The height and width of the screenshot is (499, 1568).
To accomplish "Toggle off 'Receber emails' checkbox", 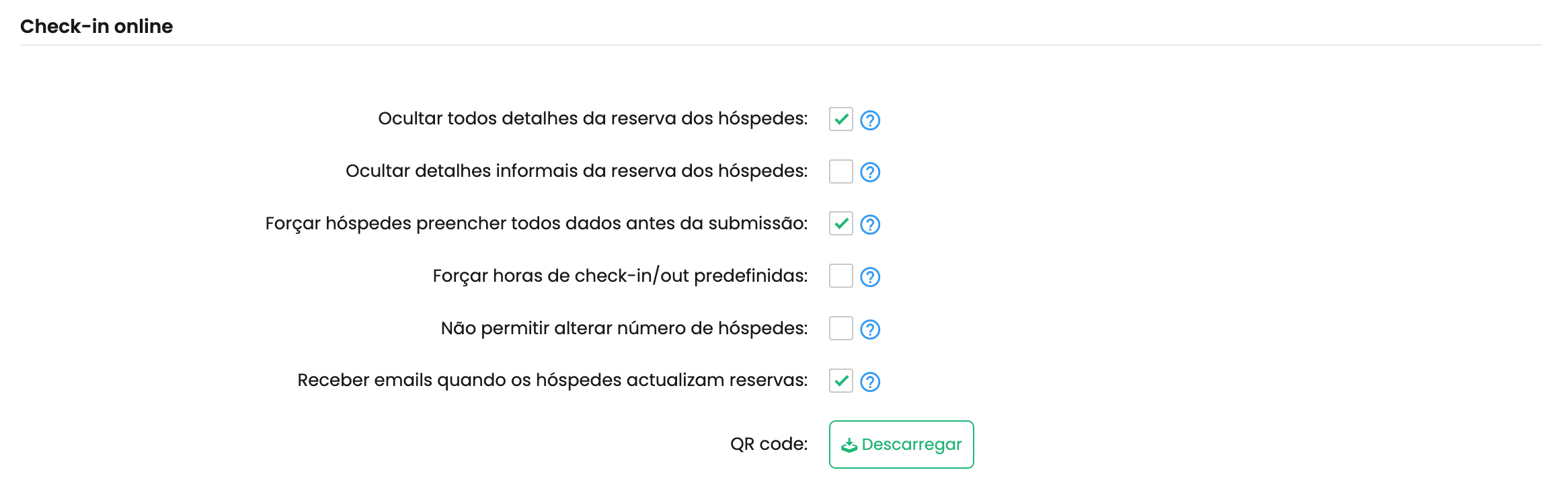I will coord(840,381).
